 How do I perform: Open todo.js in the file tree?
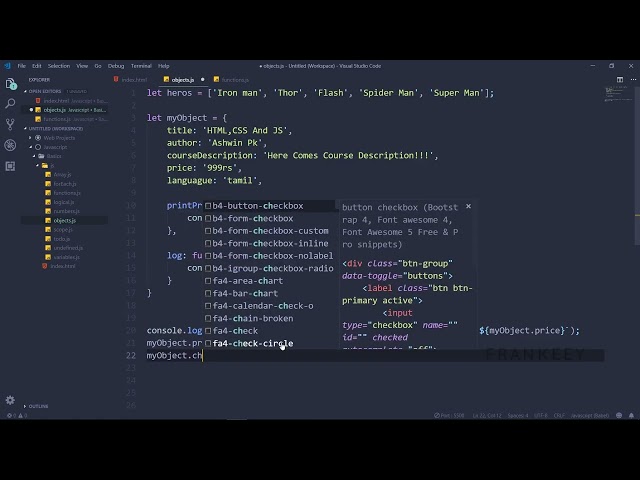[62, 239]
